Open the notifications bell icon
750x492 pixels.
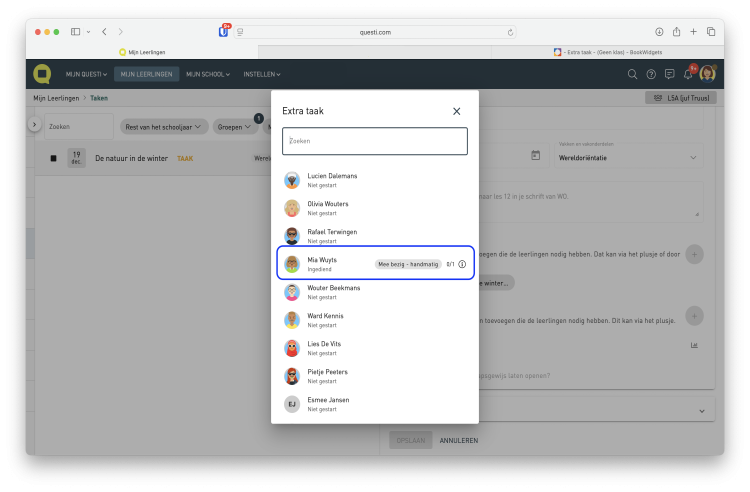(688, 74)
